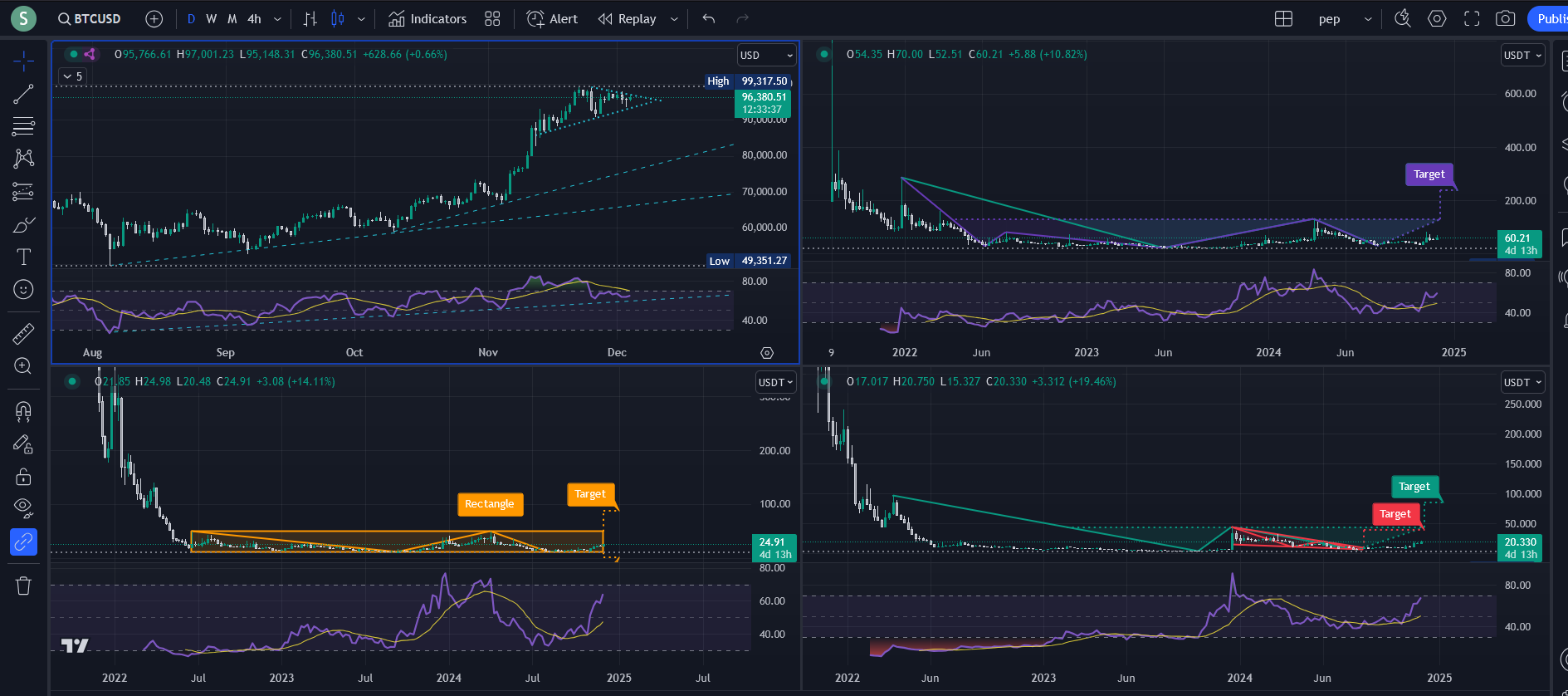The width and height of the screenshot is (1568, 696).
Task: Switch to the W weekly timeframe
Action: click(212, 18)
